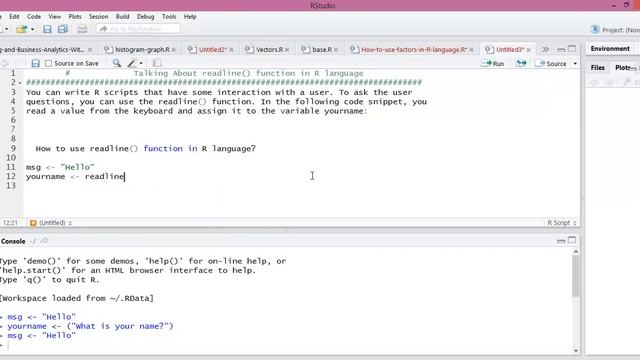
Task: Click console scrollbar up arrow
Action: click(x=576, y=252)
